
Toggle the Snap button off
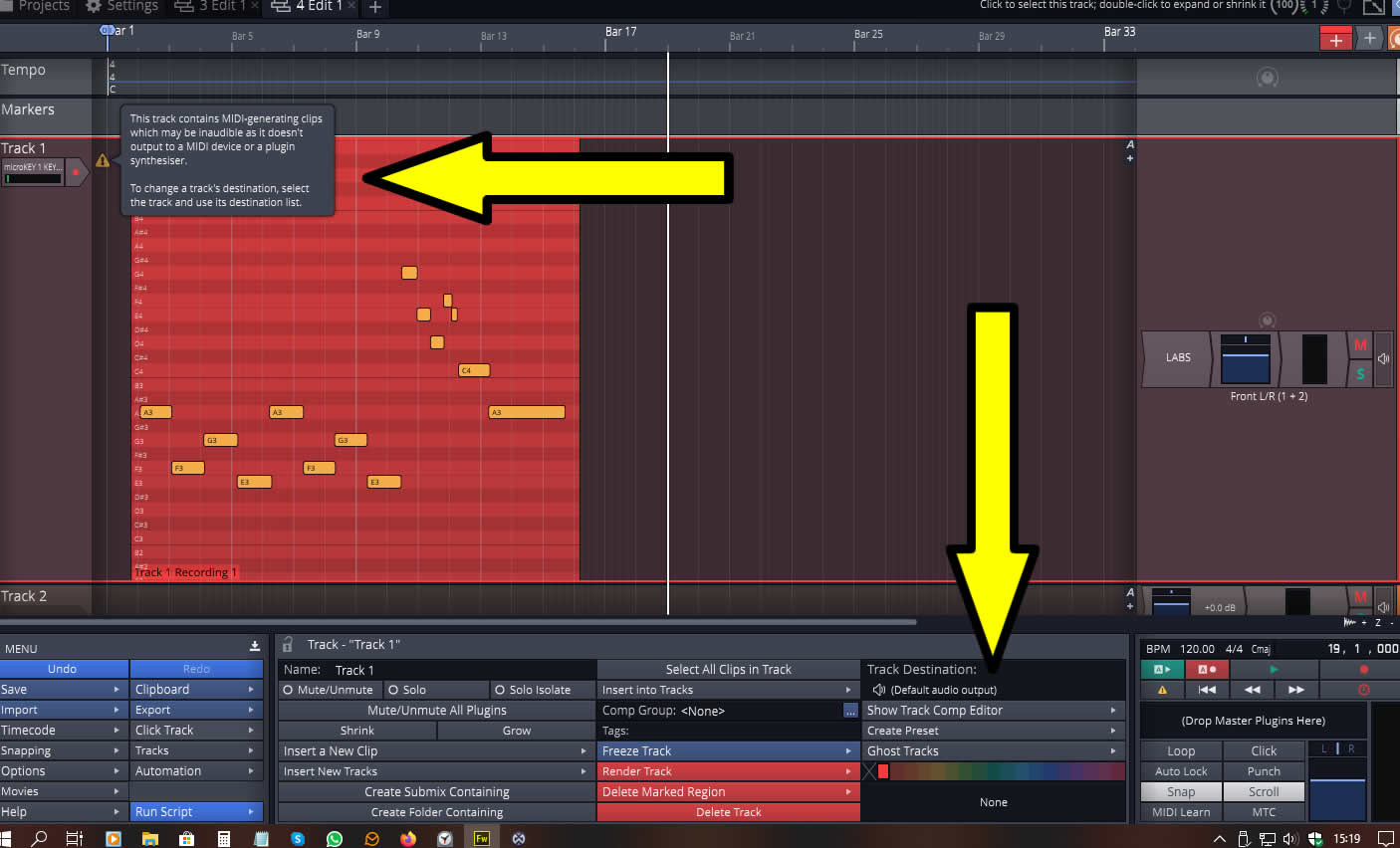tap(1180, 791)
